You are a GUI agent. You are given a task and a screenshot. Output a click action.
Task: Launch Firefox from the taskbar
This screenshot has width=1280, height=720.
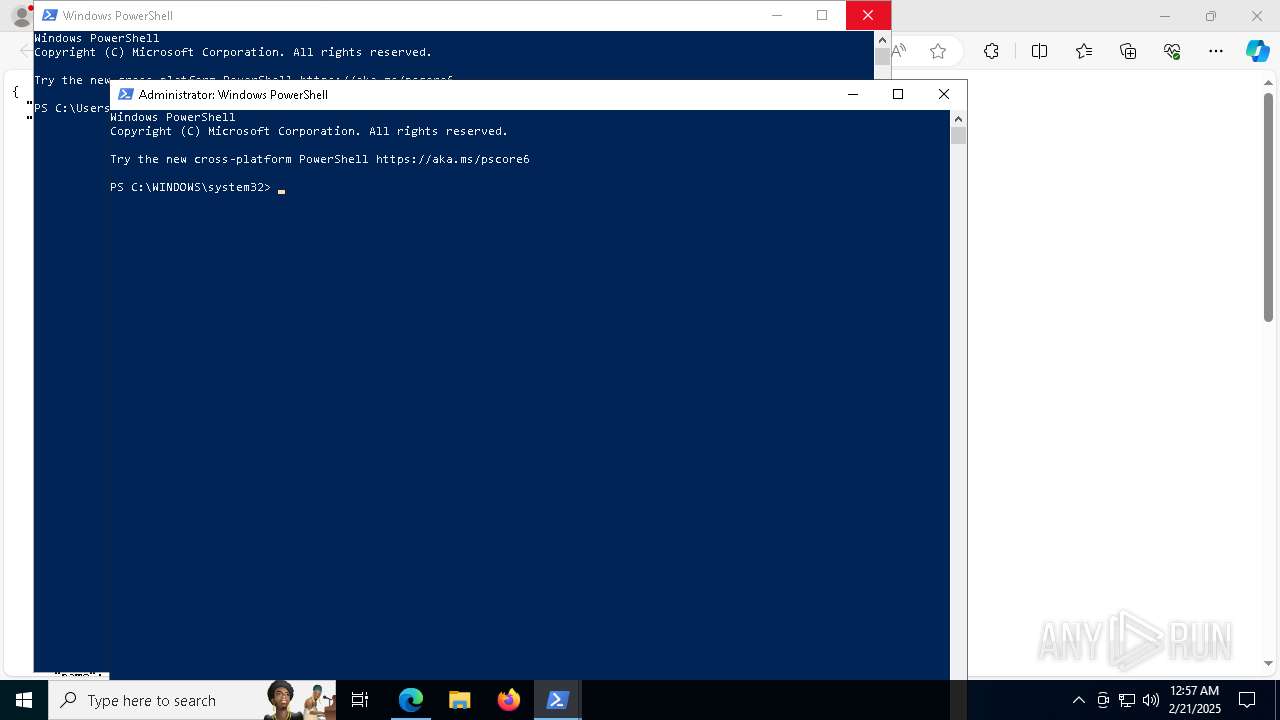tap(508, 700)
